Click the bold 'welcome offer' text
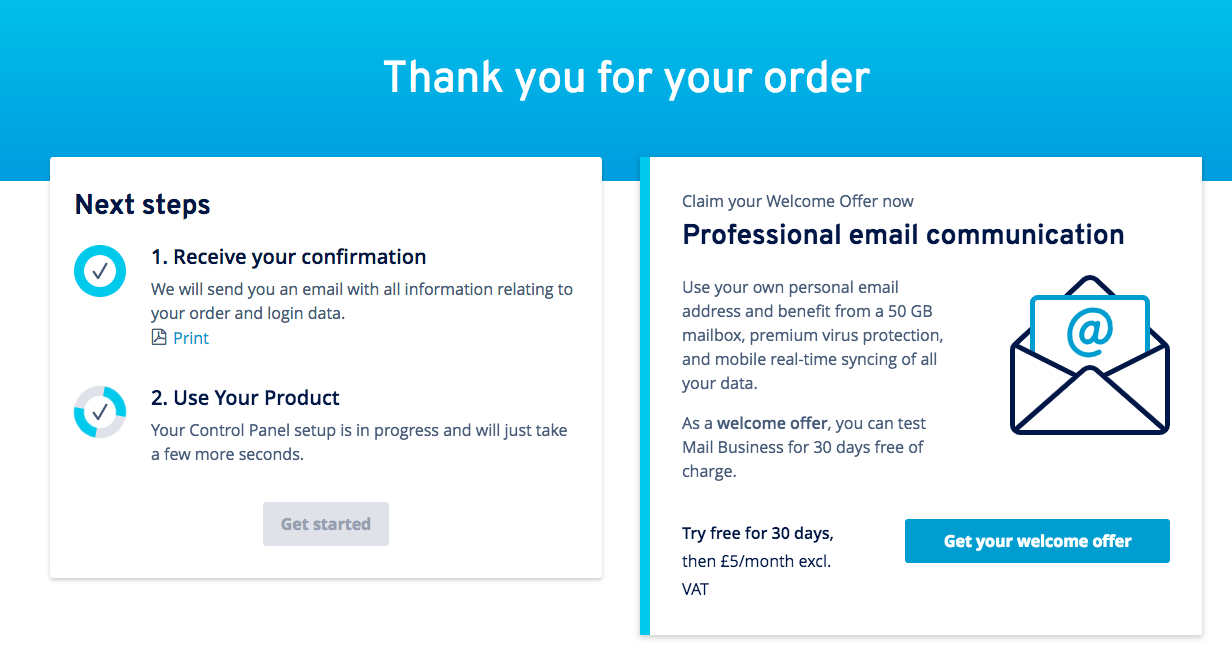Screen dimensions: 1232x654 [773, 423]
